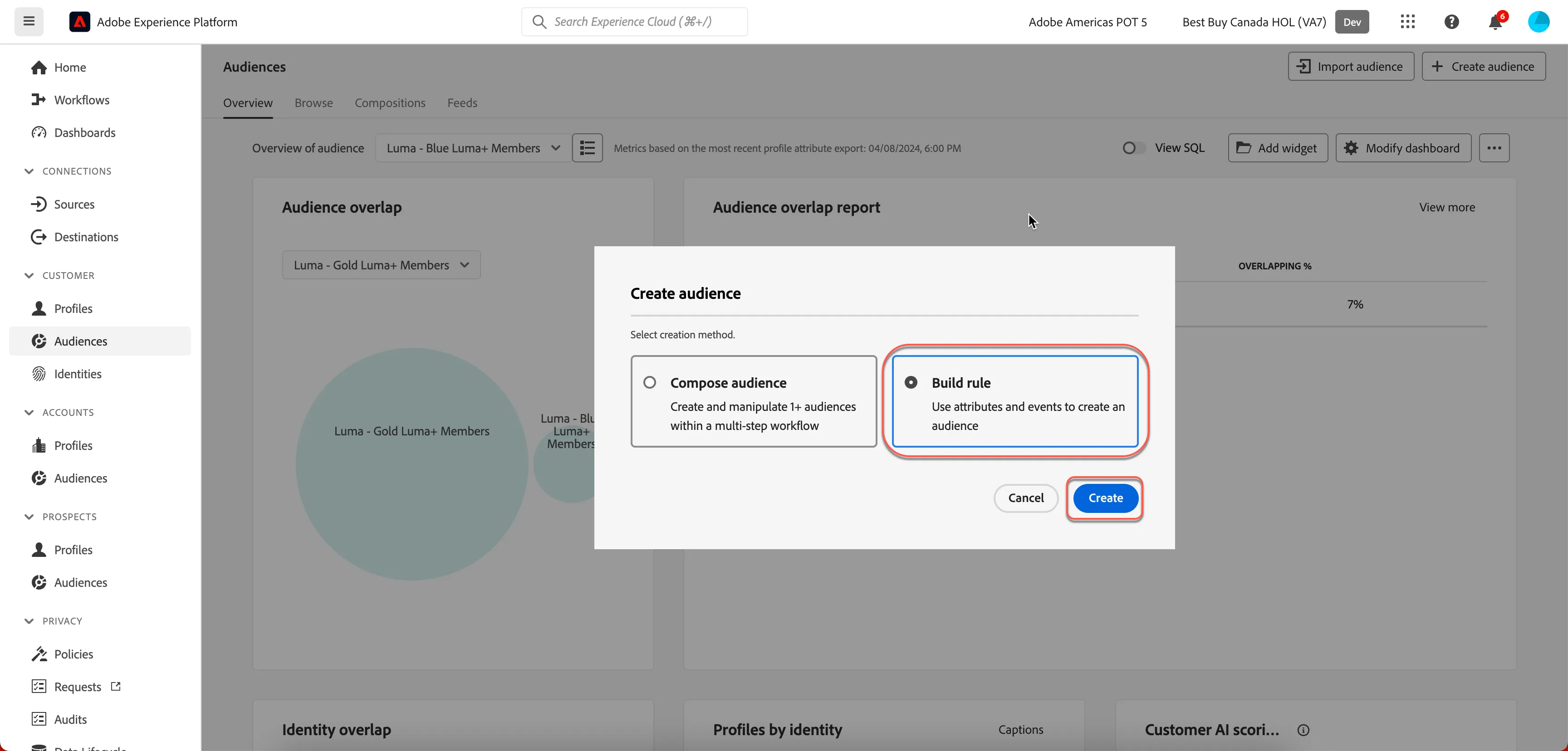This screenshot has width=1568, height=751.
Task: Open Destinations under Connections
Action: pyautogui.click(x=86, y=237)
